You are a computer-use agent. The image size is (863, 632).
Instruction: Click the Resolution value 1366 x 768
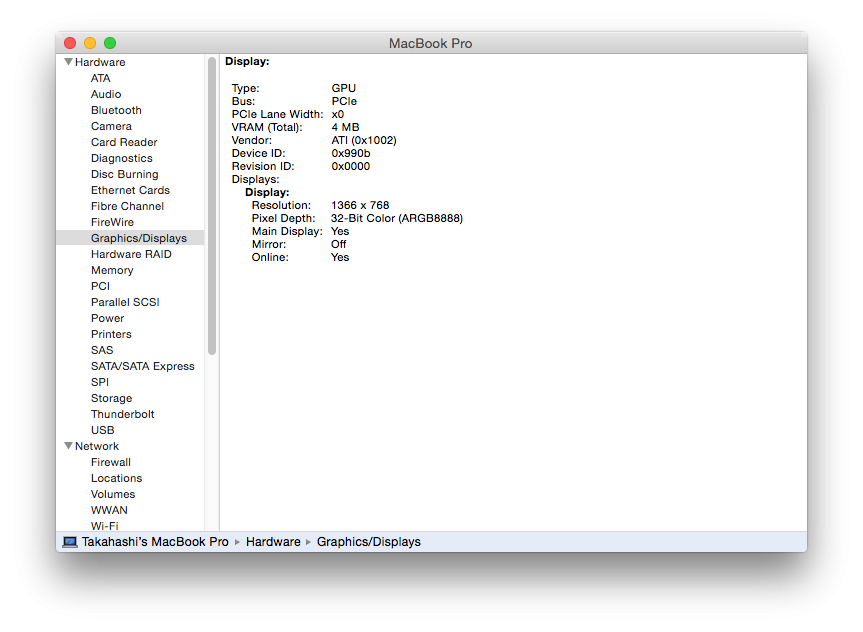[360, 205]
